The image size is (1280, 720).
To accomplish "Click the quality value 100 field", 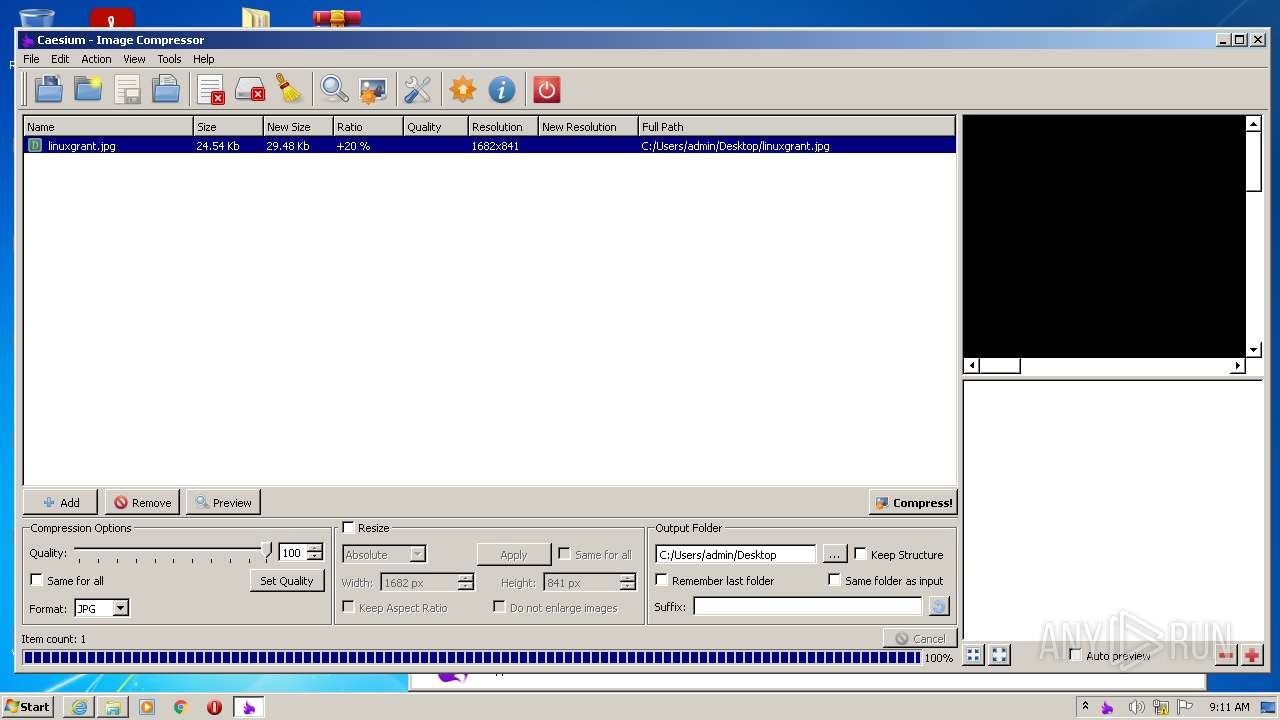I will pos(293,552).
